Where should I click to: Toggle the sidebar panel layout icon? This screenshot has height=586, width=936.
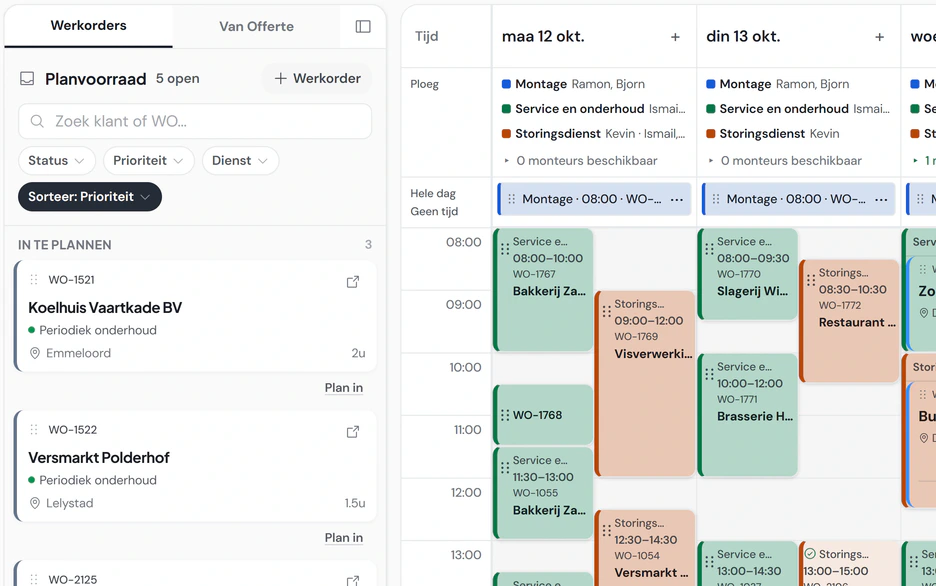pyautogui.click(x=363, y=26)
